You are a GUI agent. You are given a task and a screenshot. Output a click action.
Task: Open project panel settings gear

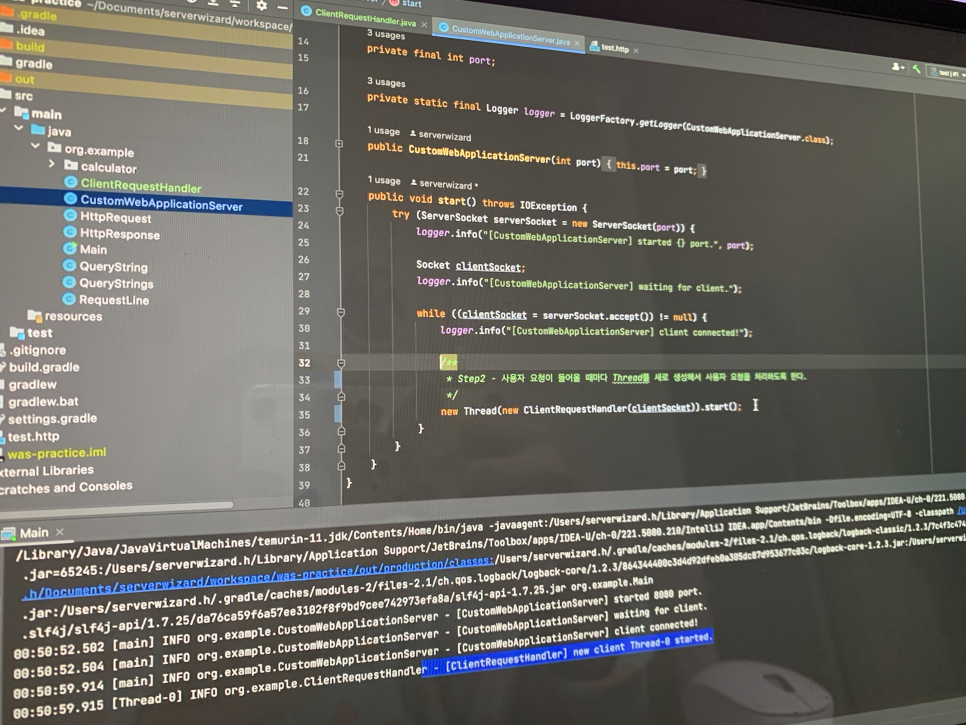click(x=262, y=6)
